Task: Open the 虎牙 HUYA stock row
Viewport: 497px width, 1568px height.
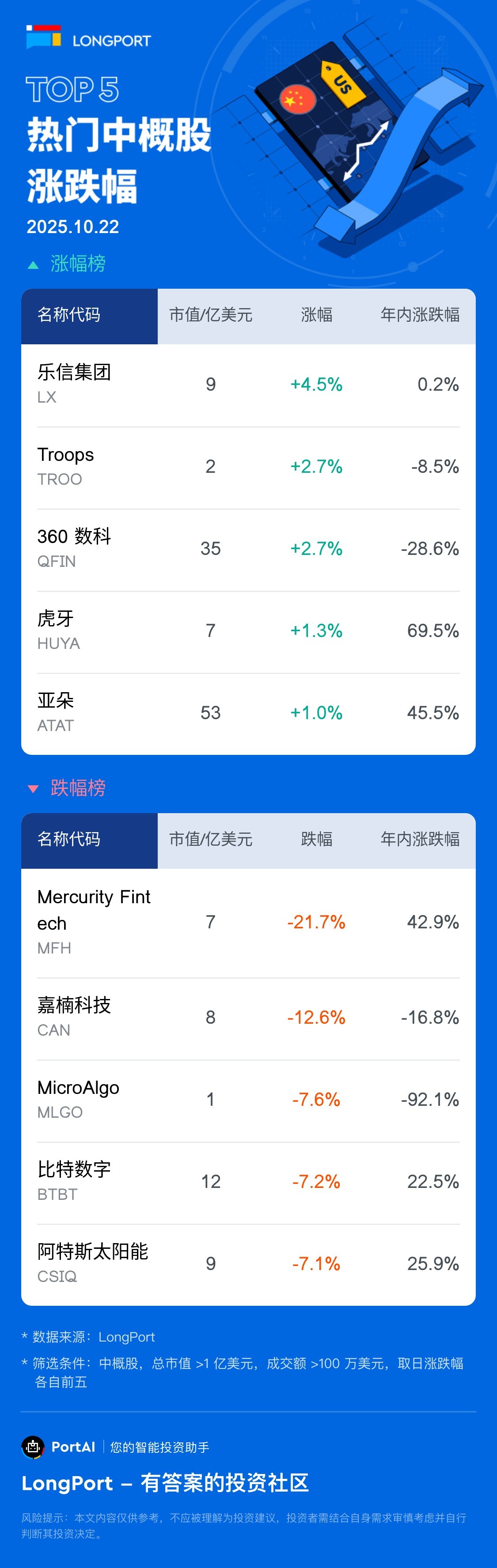Action: [x=248, y=631]
